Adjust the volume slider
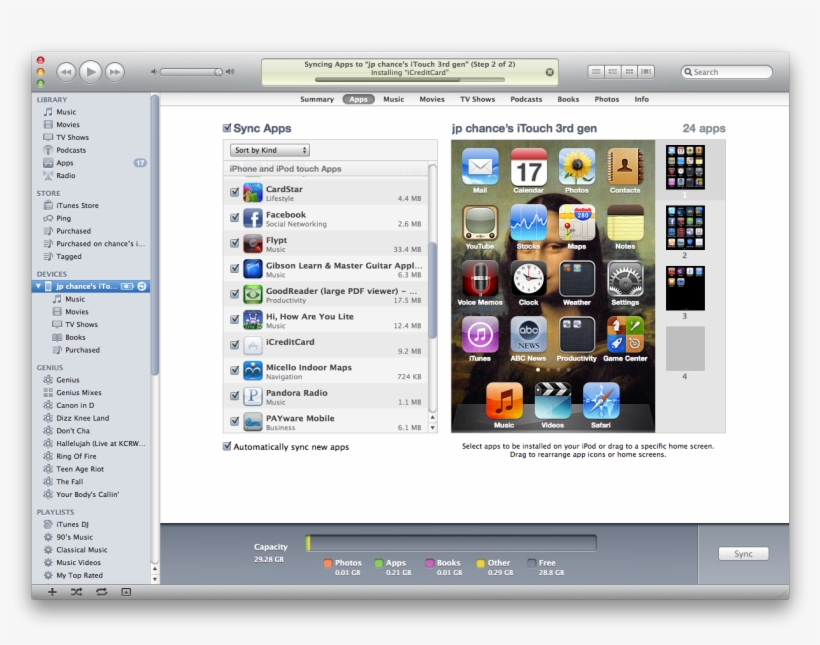 [191, 72]
